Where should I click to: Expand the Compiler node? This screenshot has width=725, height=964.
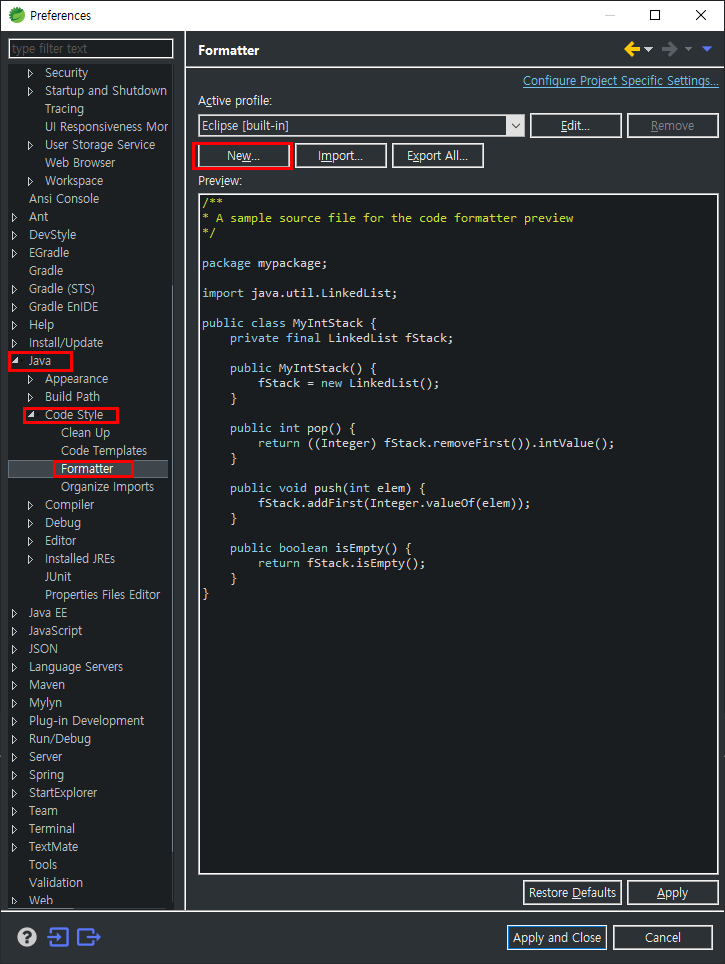30,505
